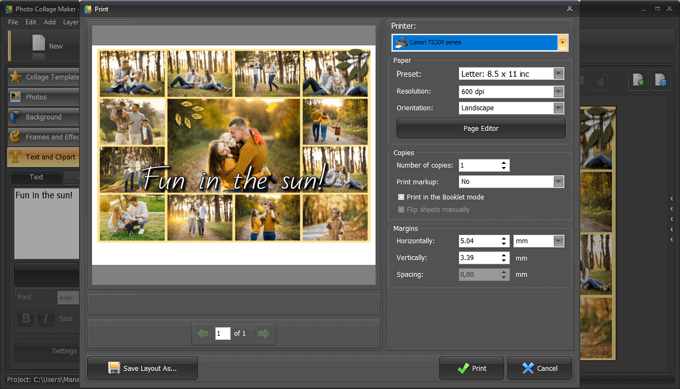Click the Horizontally margin value 5.04
Screen dimensions: 680x389
[x=480, y=241]
